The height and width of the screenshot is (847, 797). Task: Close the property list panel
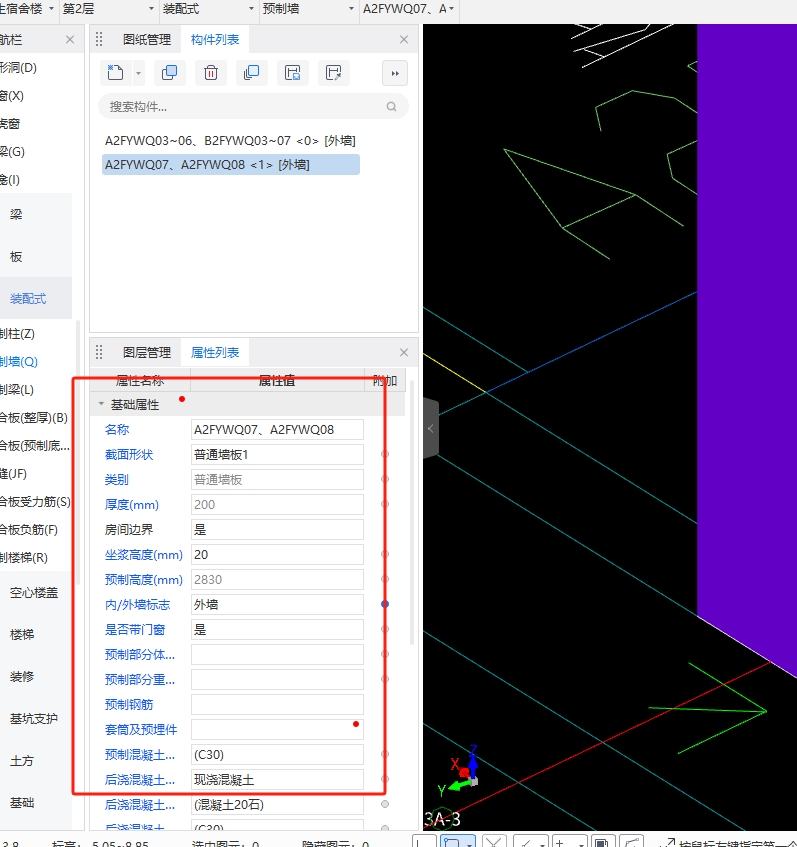404,353
